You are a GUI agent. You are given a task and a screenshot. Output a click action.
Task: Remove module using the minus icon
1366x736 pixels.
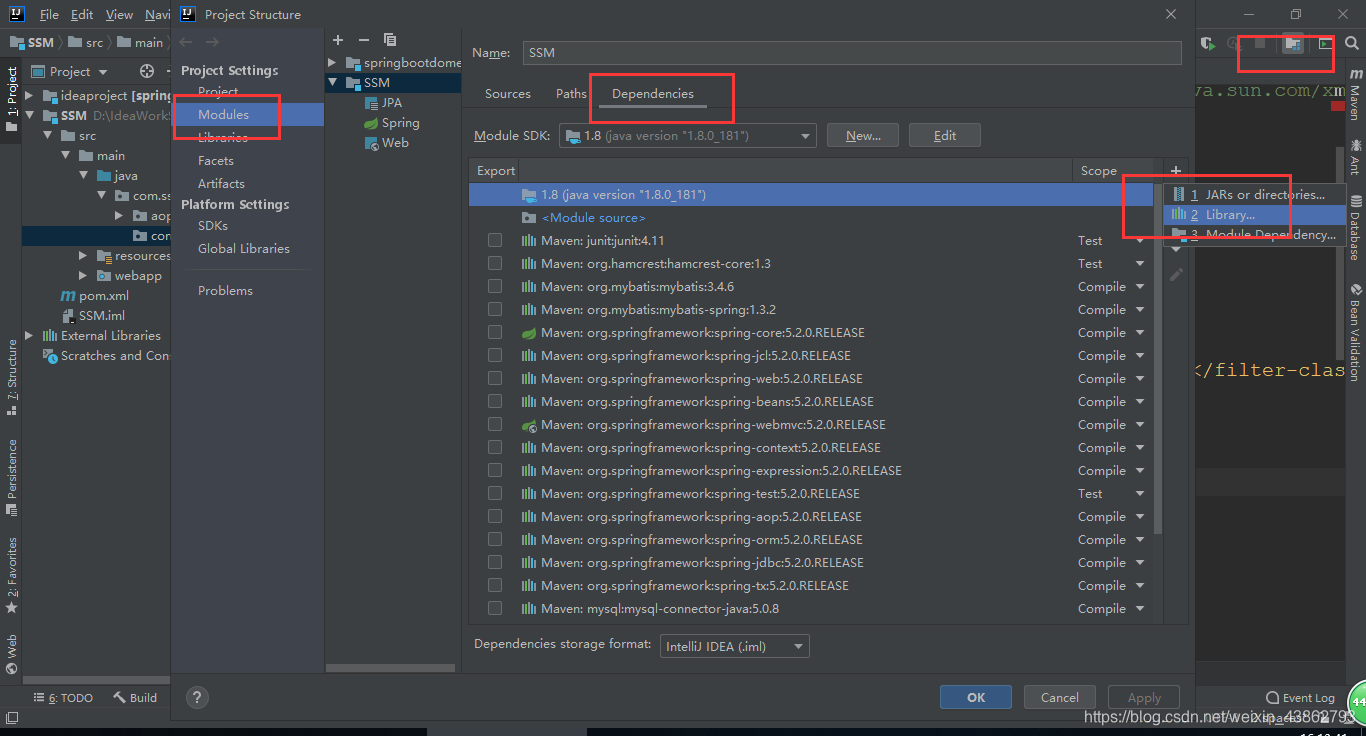[x=362, y=39]
